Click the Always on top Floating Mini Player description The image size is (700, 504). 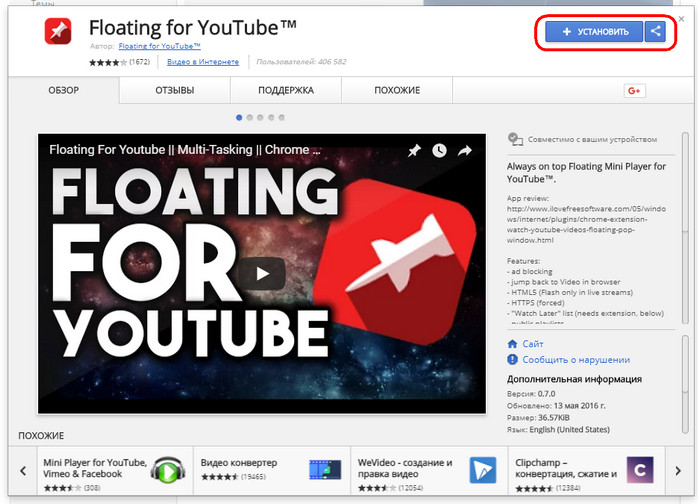(586, 173)
